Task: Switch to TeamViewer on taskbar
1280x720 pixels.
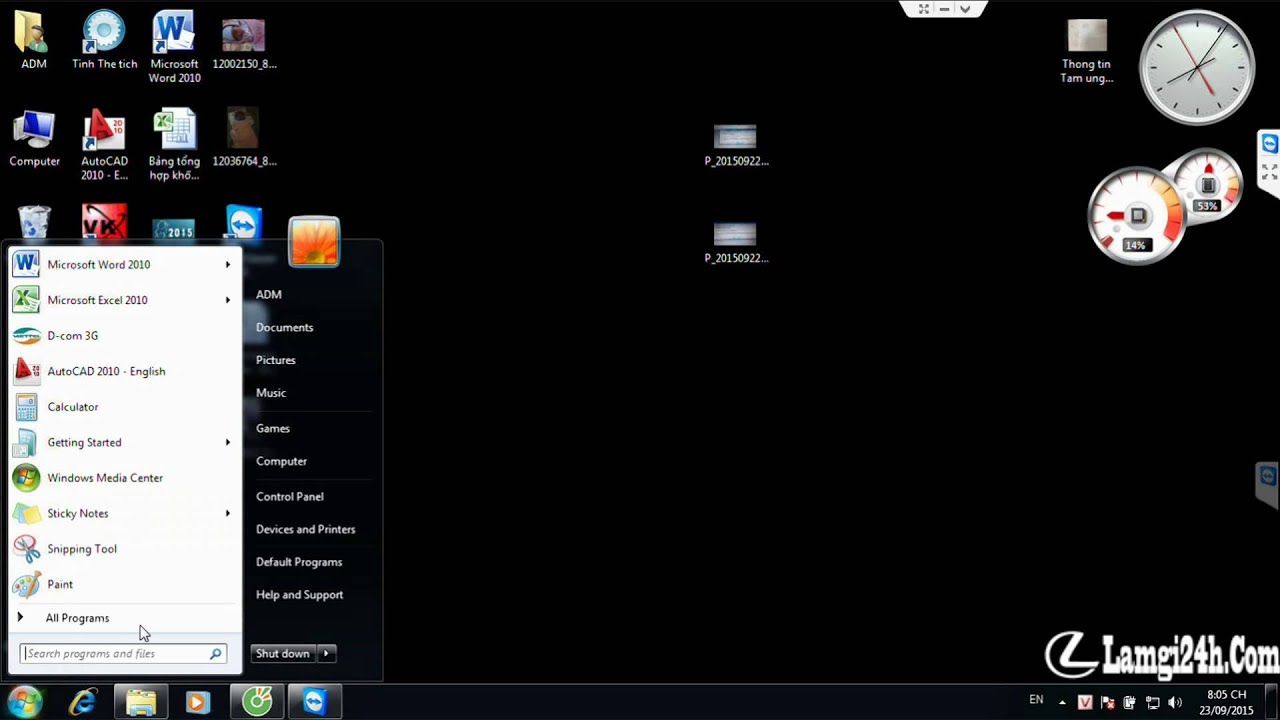Action: click(315, 703)
